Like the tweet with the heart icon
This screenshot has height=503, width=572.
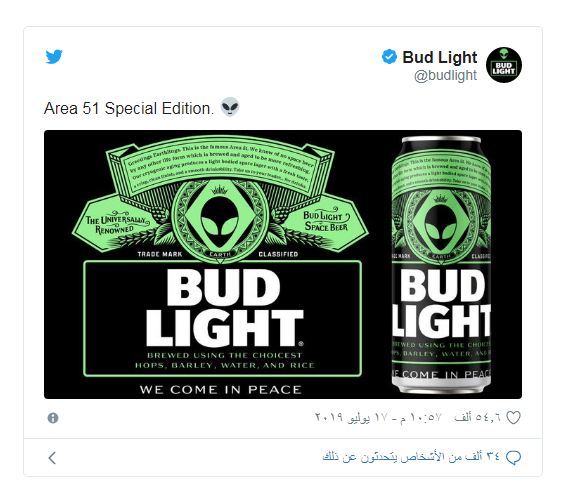point(514,418)
